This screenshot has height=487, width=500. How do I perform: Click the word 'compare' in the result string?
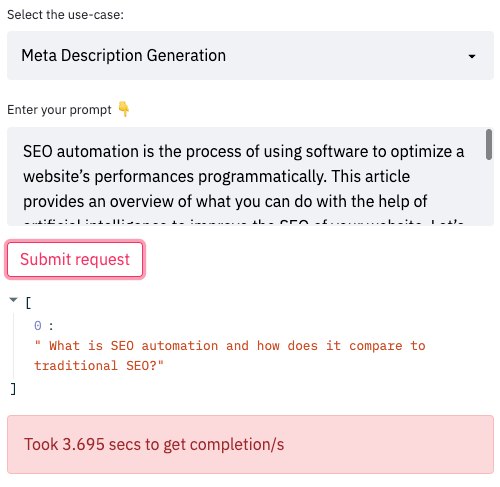coord(376,346)
